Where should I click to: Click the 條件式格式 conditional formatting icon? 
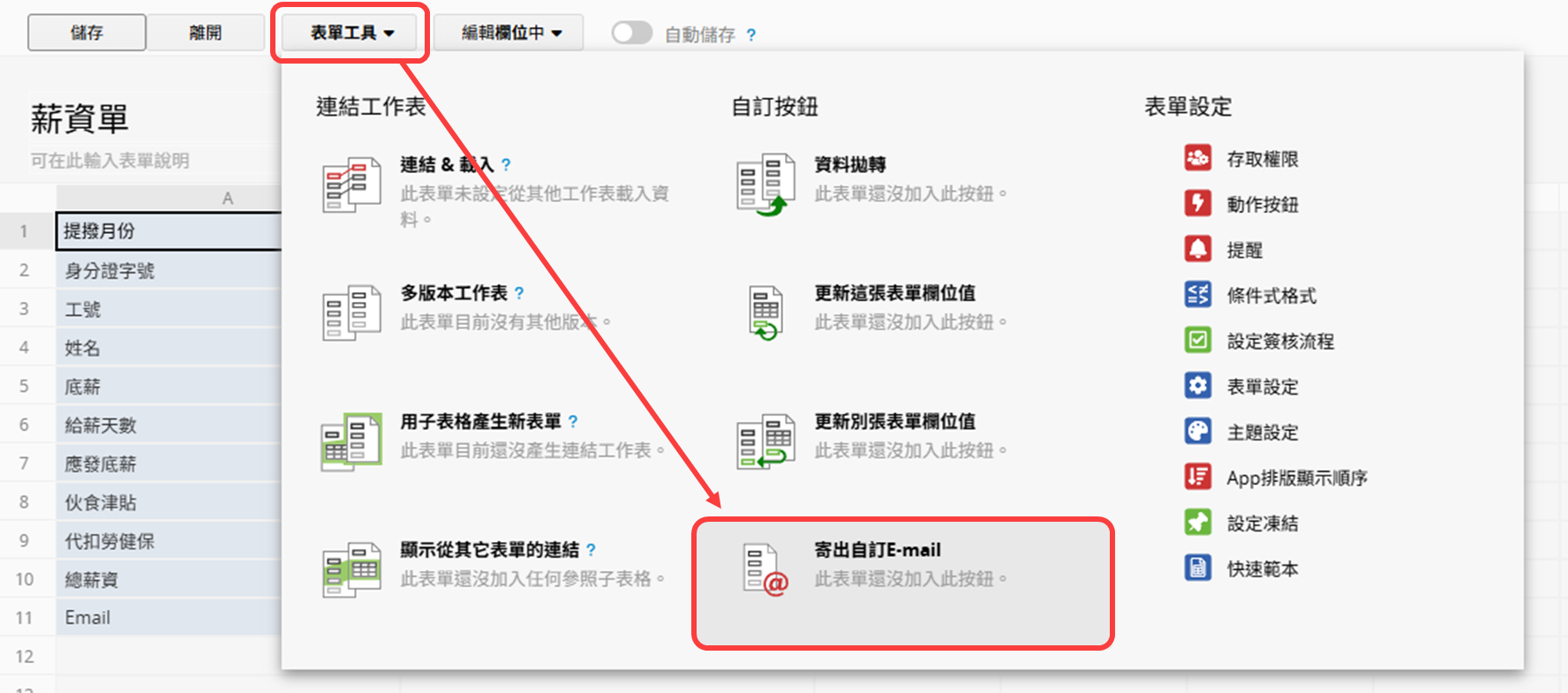tap(1197, 295)
